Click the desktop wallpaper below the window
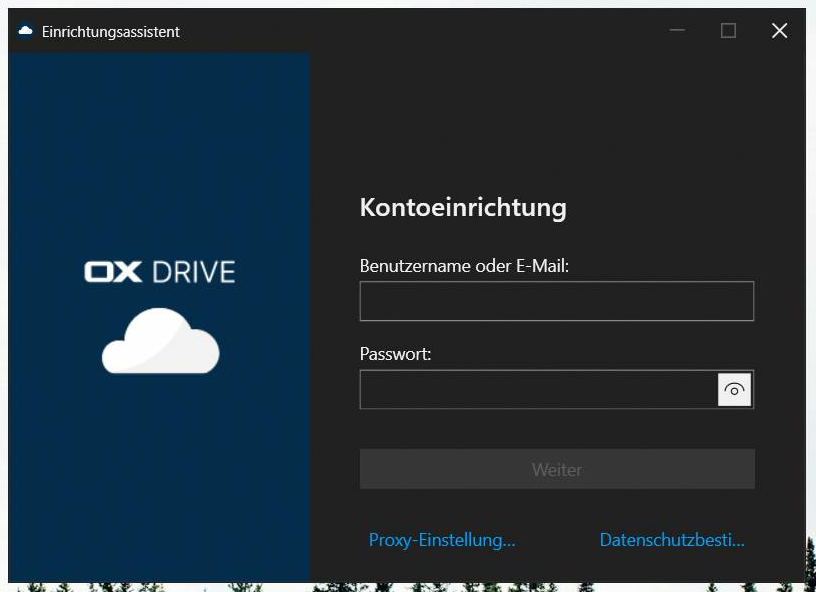Image resolution: width=816 pixels, height=592 pixels. point(400,587)
